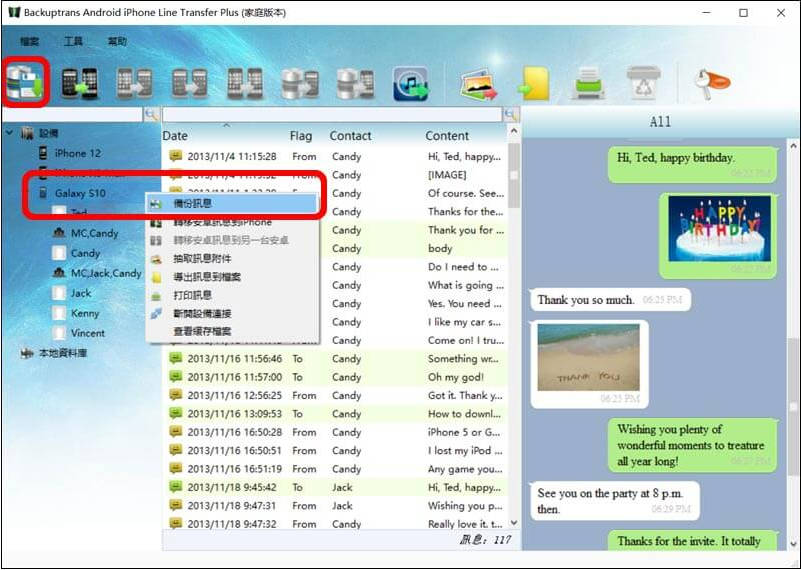Select row dated 2013/11/18 9:47:31
801x570 pixels.
pyautogui.click(x=335, y=506)
